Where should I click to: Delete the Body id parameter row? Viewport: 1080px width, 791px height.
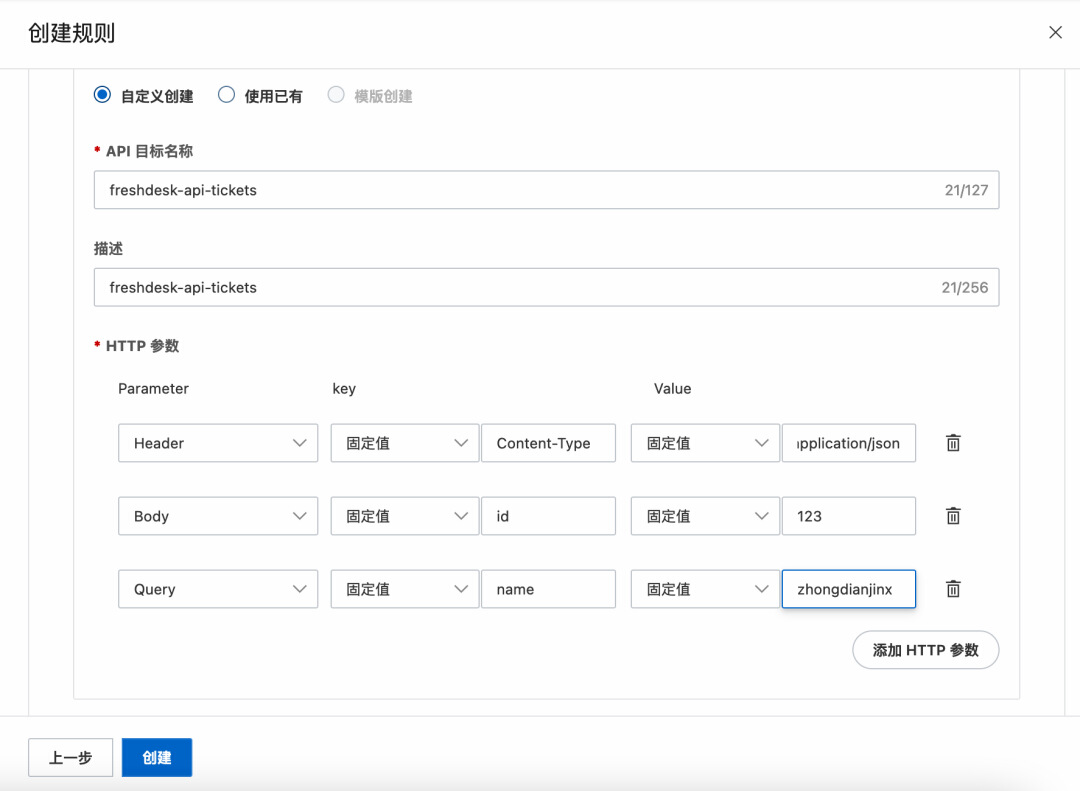[953, 516]
